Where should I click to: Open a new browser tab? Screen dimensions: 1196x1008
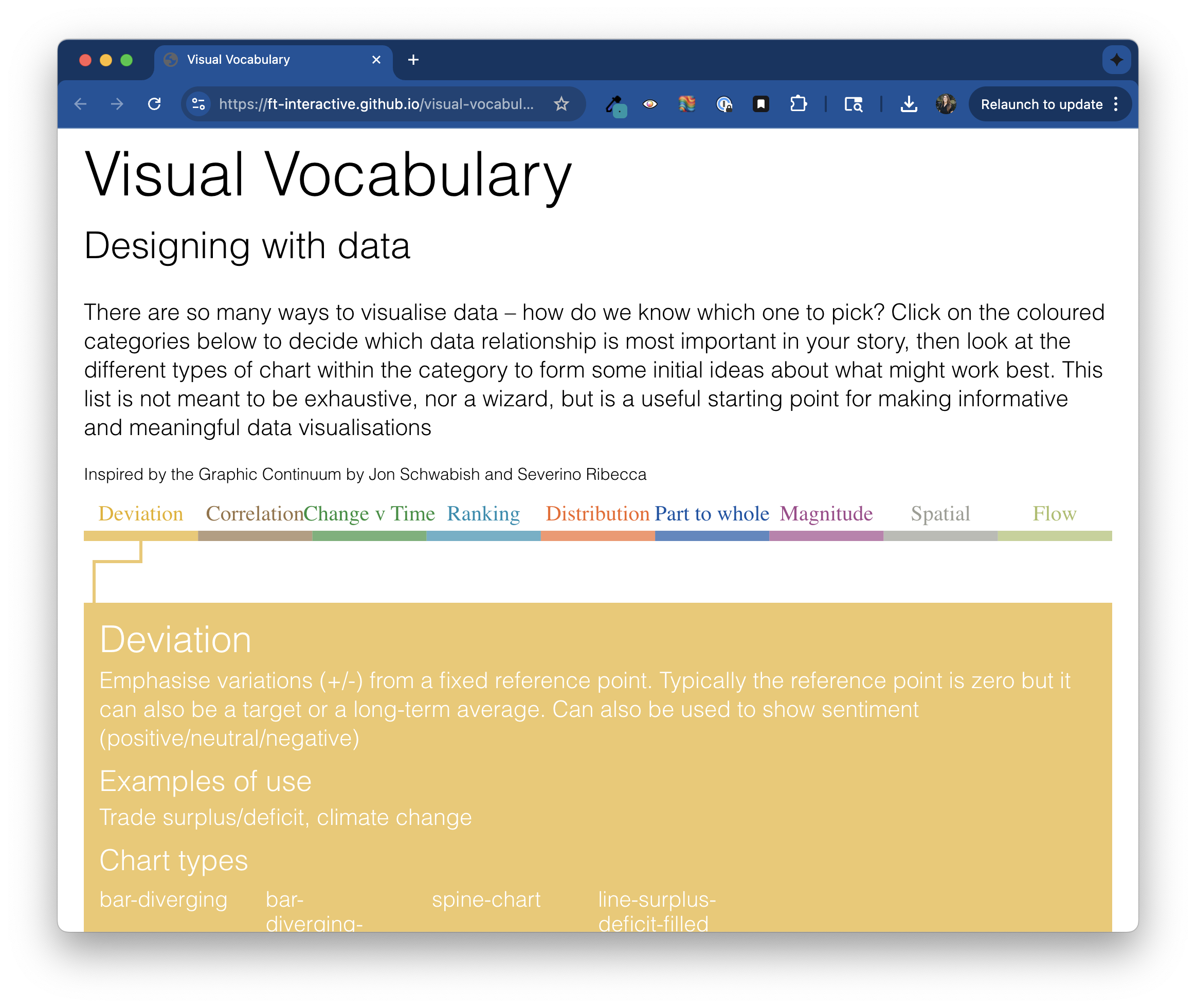pyautogui.click(x=413, y=60)
